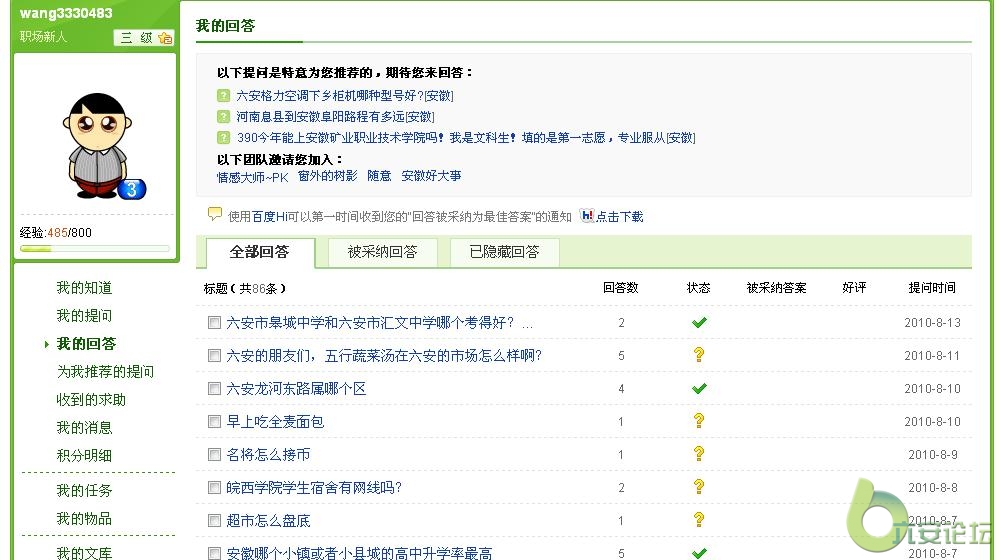This screenshot has width=999, height=560.
Task: Click question-mark status for 早上吃全麦面包 row
Action: [699, 420]
